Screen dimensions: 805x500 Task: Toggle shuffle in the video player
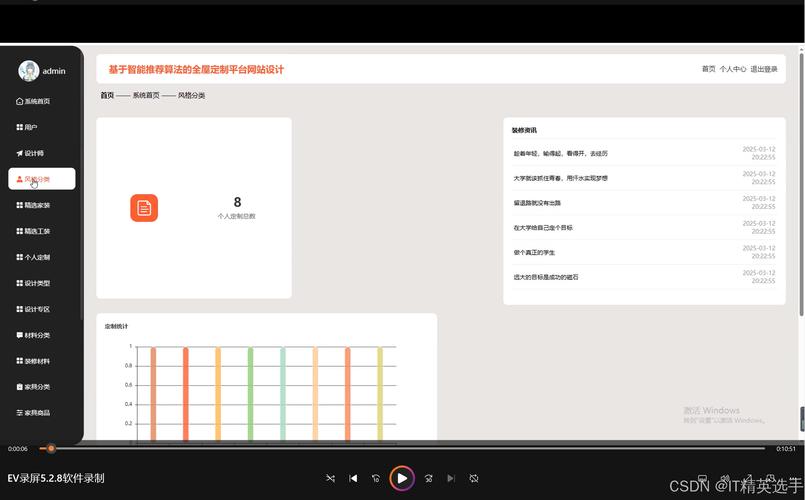pos(330,478)
